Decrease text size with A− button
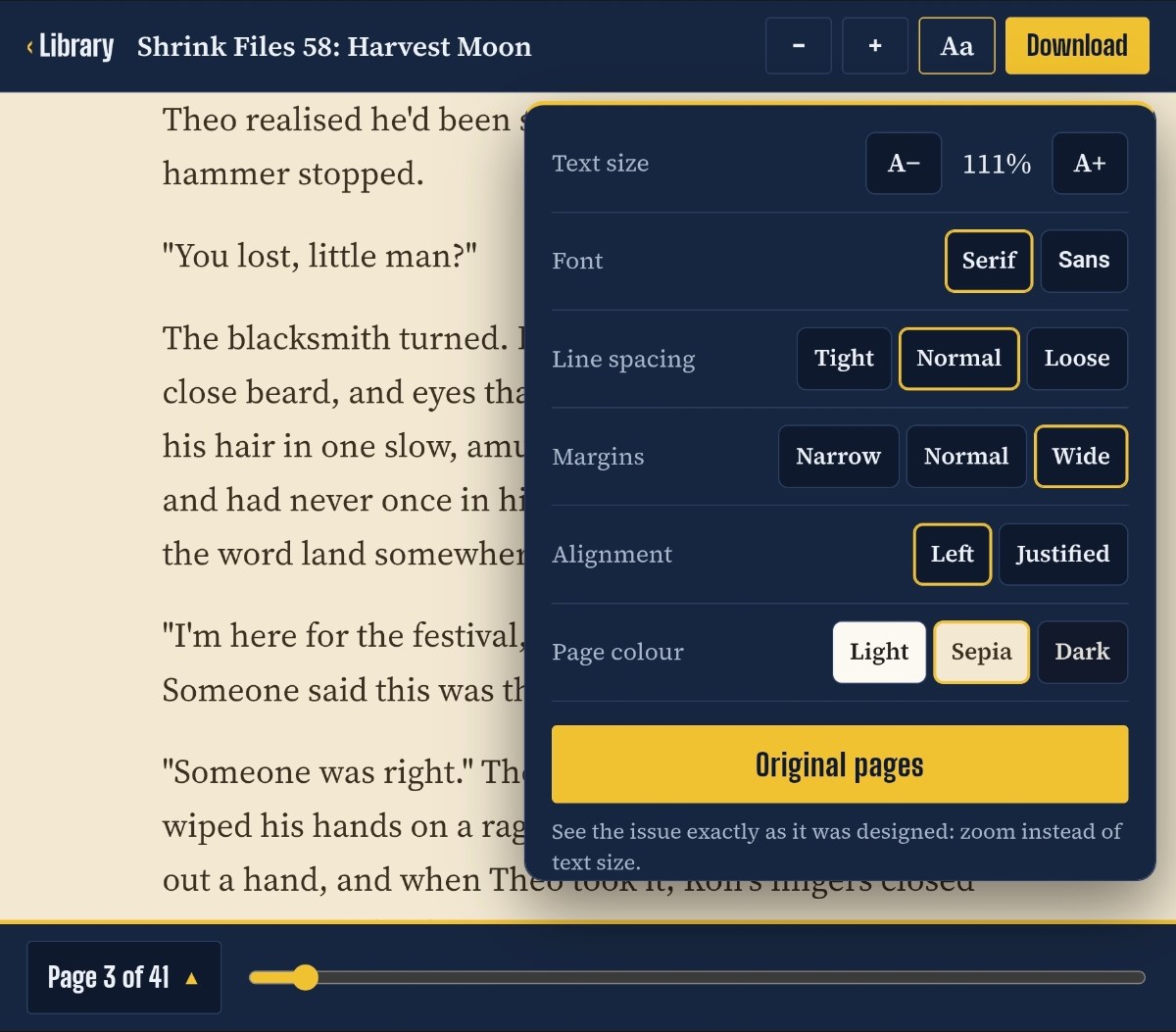Screen dimensions: 1176x1032 click(x=904, y=164)
